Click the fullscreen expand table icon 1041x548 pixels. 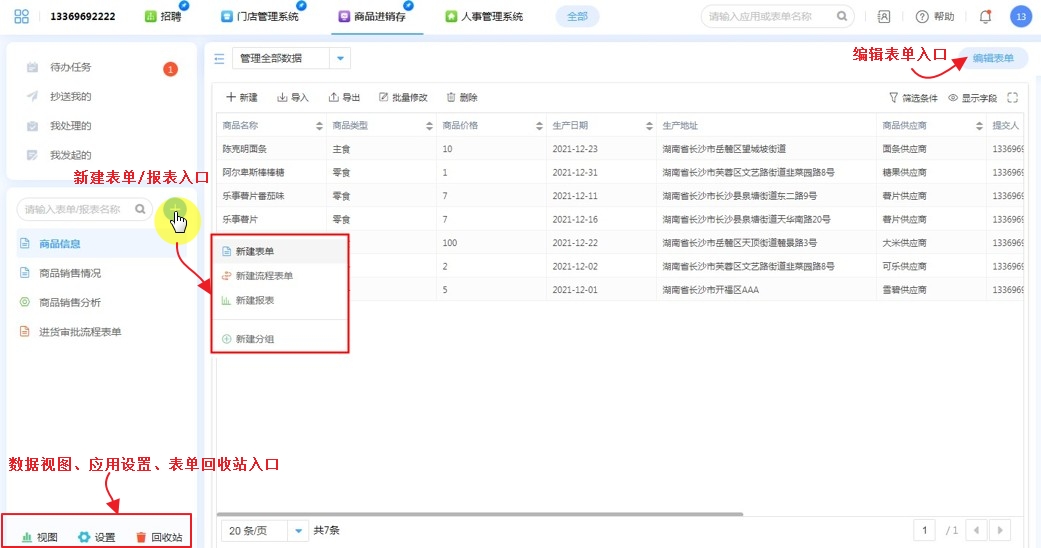(x=1012, y=98)
